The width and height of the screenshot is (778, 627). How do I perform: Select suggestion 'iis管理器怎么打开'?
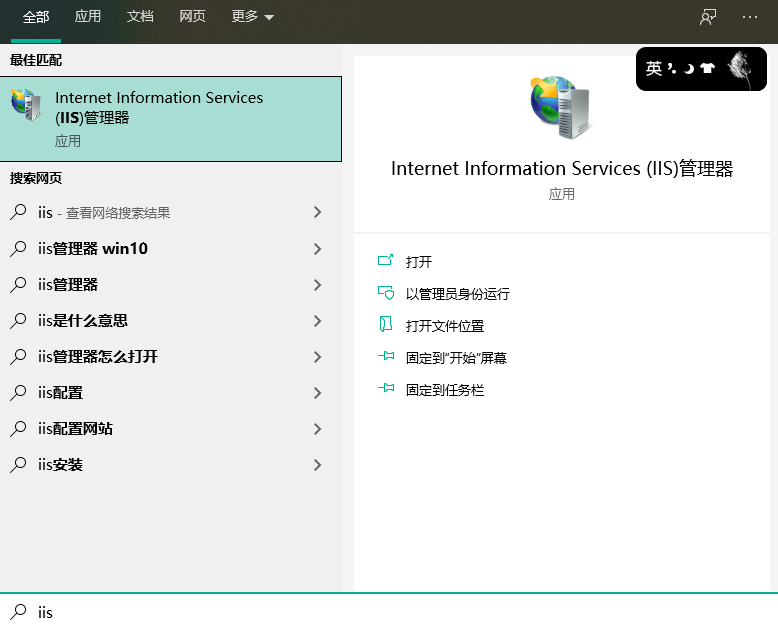[171, 357]
